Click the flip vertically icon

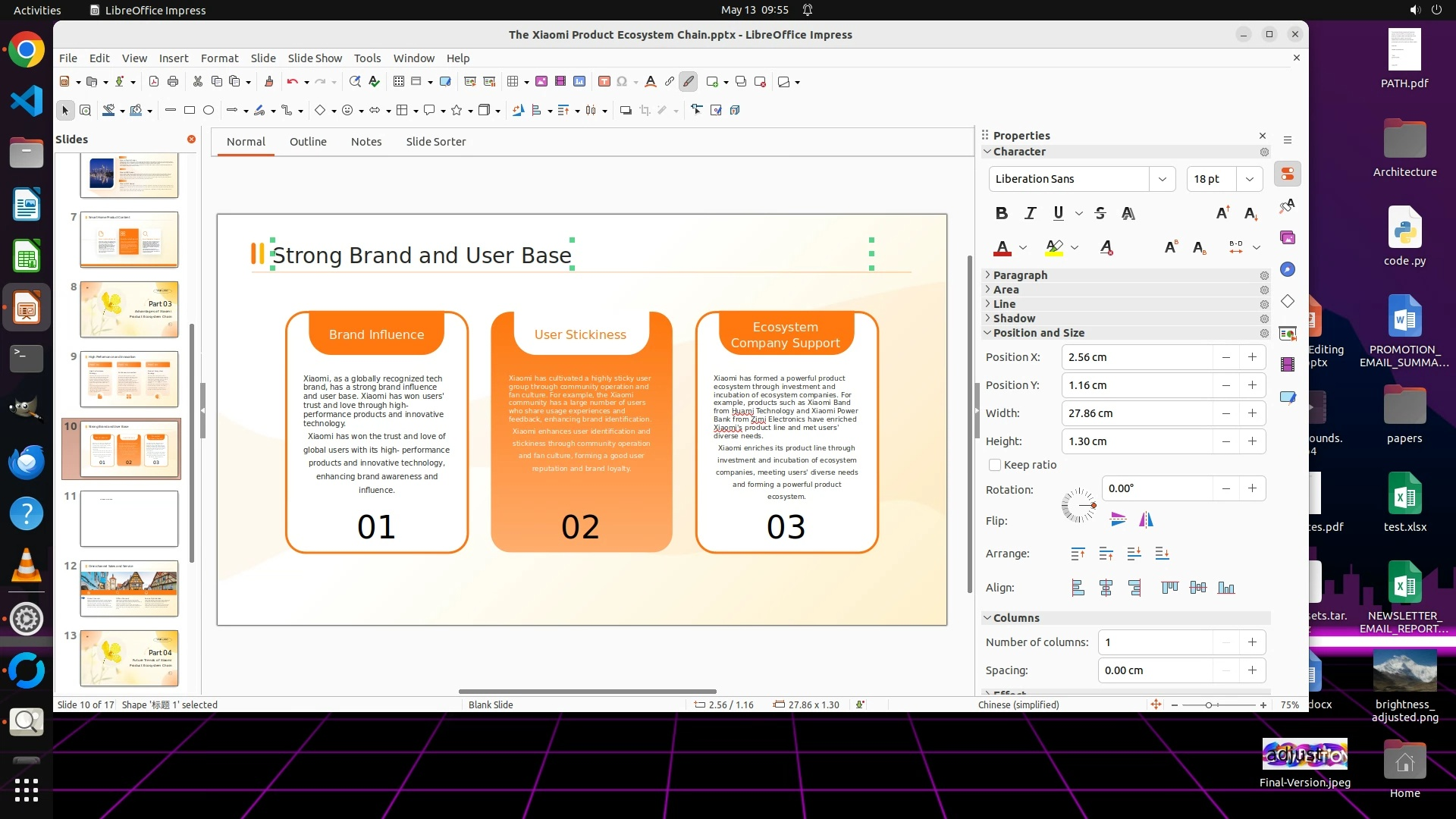1118,519
